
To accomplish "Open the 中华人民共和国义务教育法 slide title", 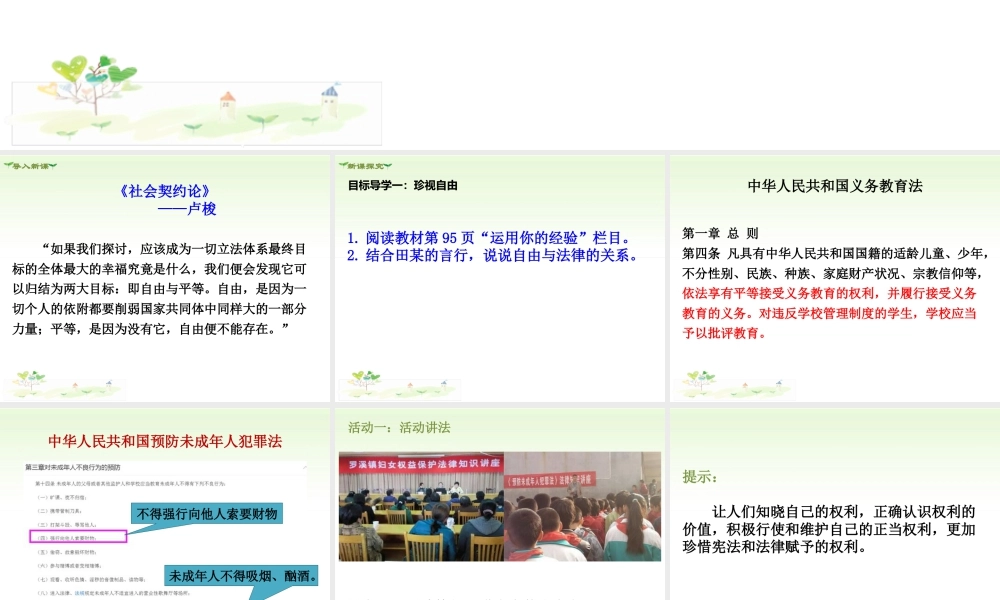I will click(x=835, y=185).
